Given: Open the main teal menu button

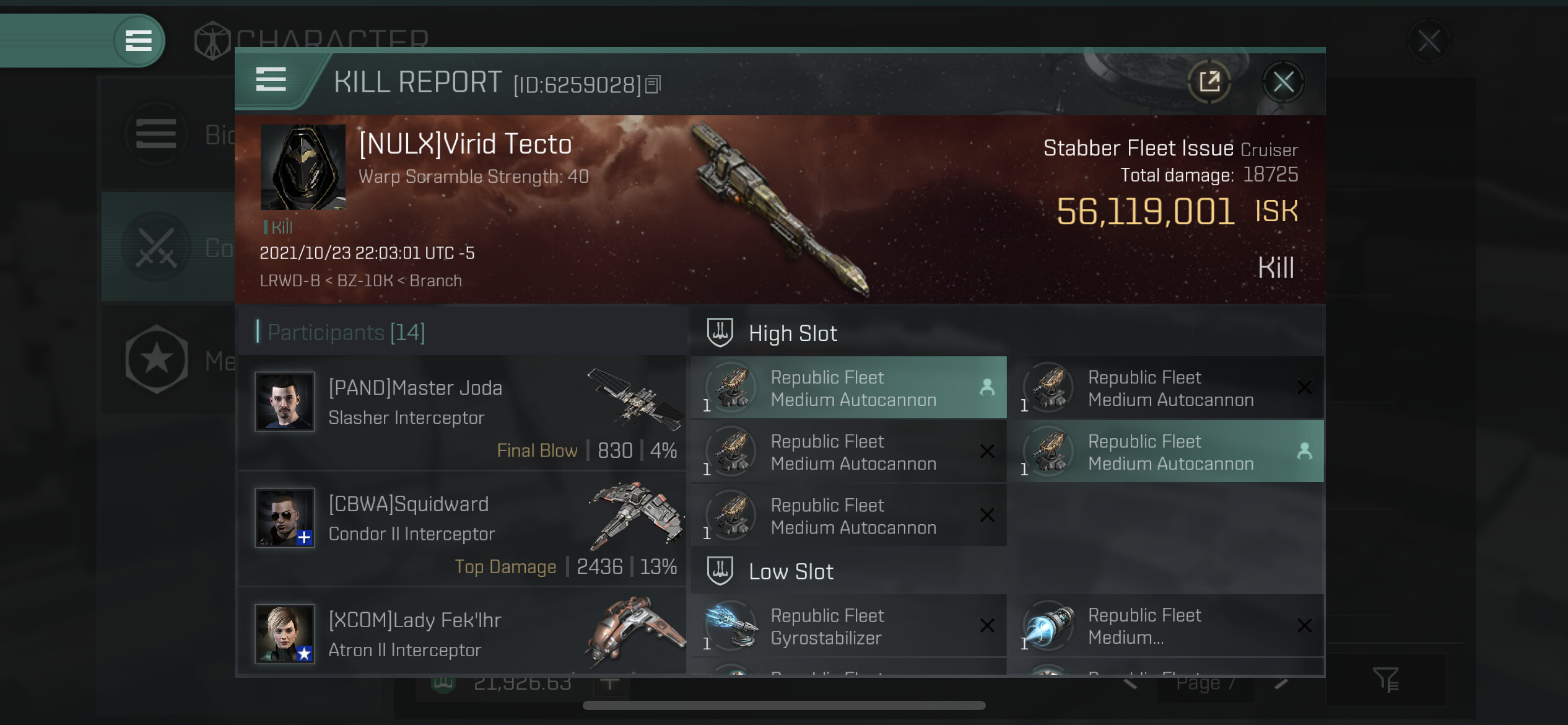Looking at the screenshot, I should [x=139, y=41].
